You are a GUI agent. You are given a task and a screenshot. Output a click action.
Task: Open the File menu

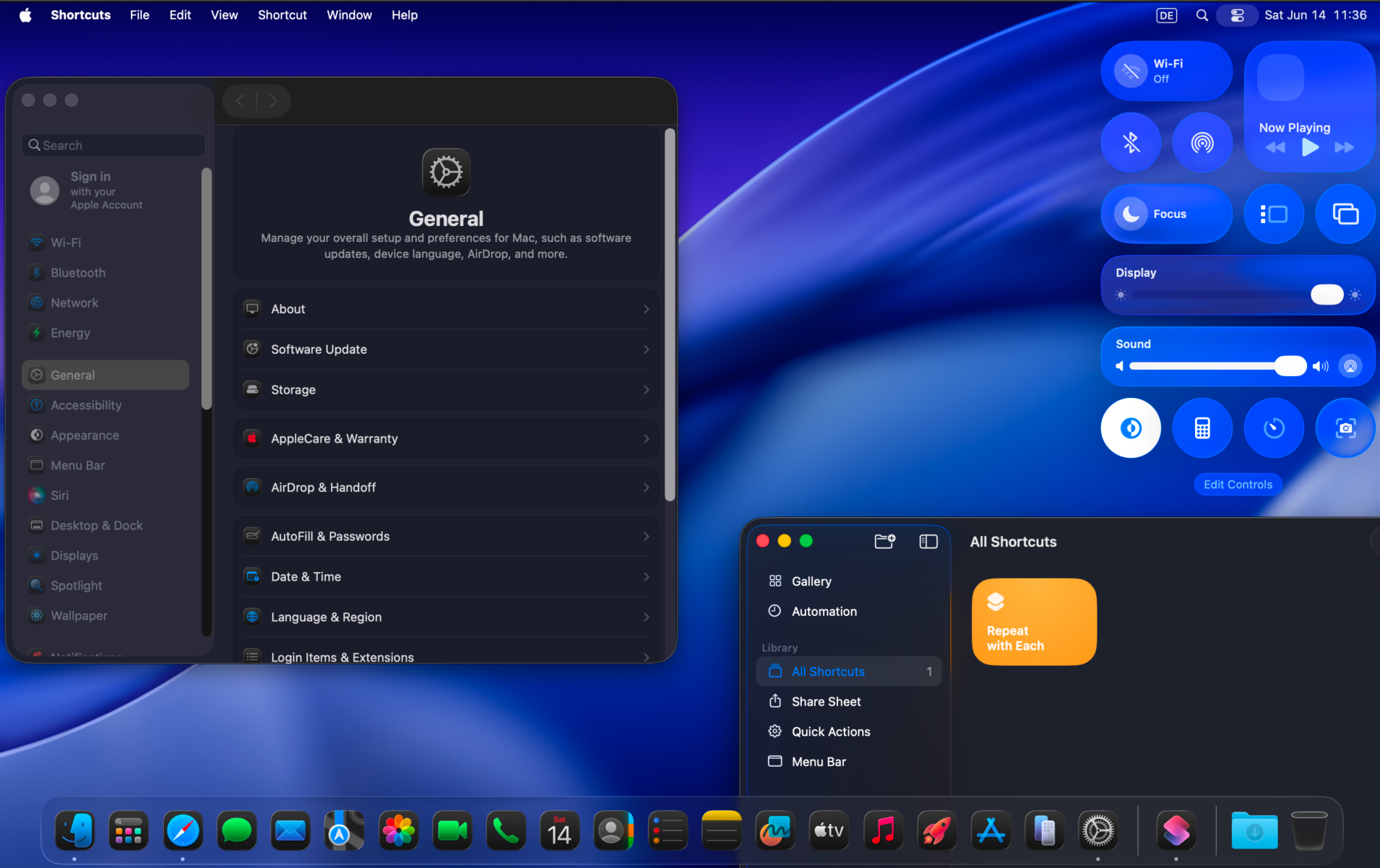[139, 15]
